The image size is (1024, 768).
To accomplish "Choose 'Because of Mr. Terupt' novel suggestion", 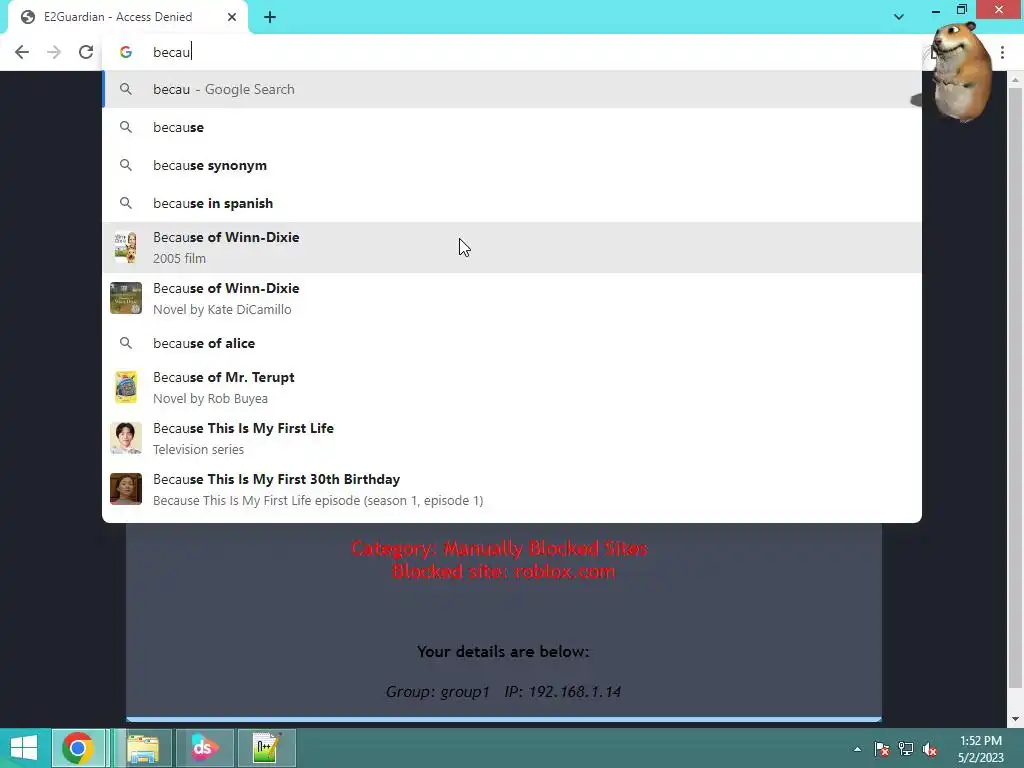I will click(512, 387).
